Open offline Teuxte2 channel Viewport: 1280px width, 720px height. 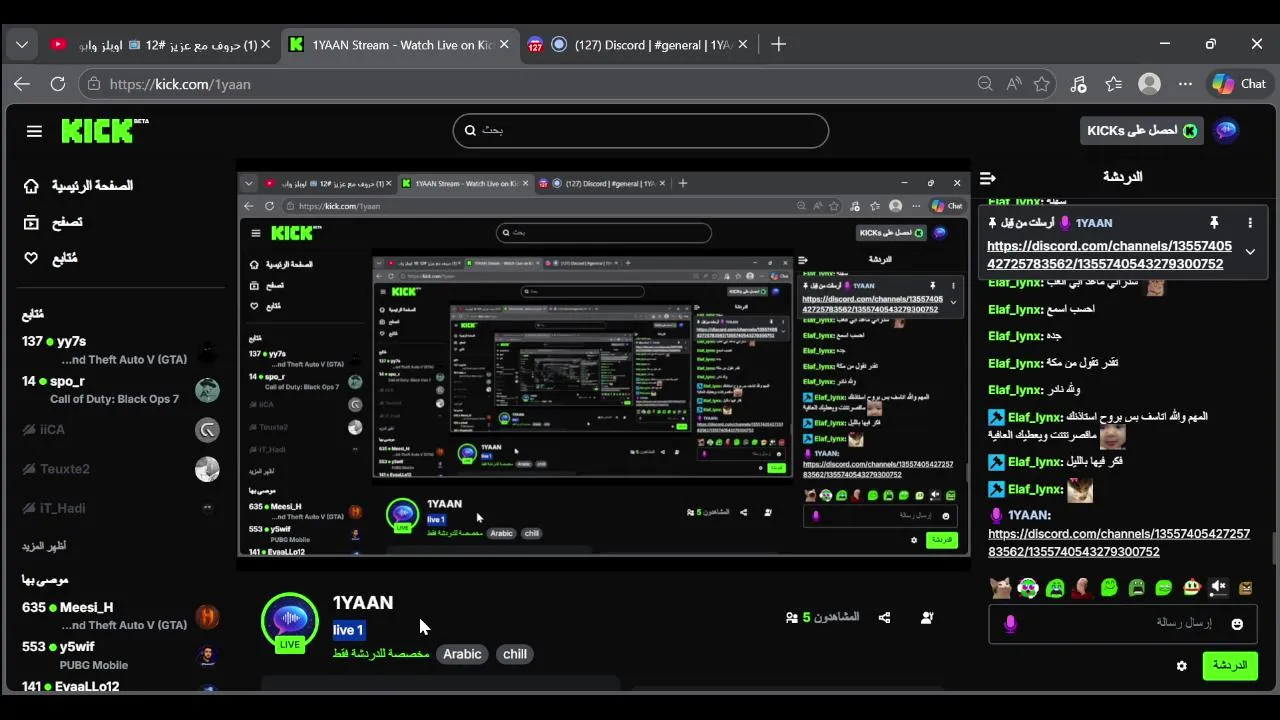[120, 469]
